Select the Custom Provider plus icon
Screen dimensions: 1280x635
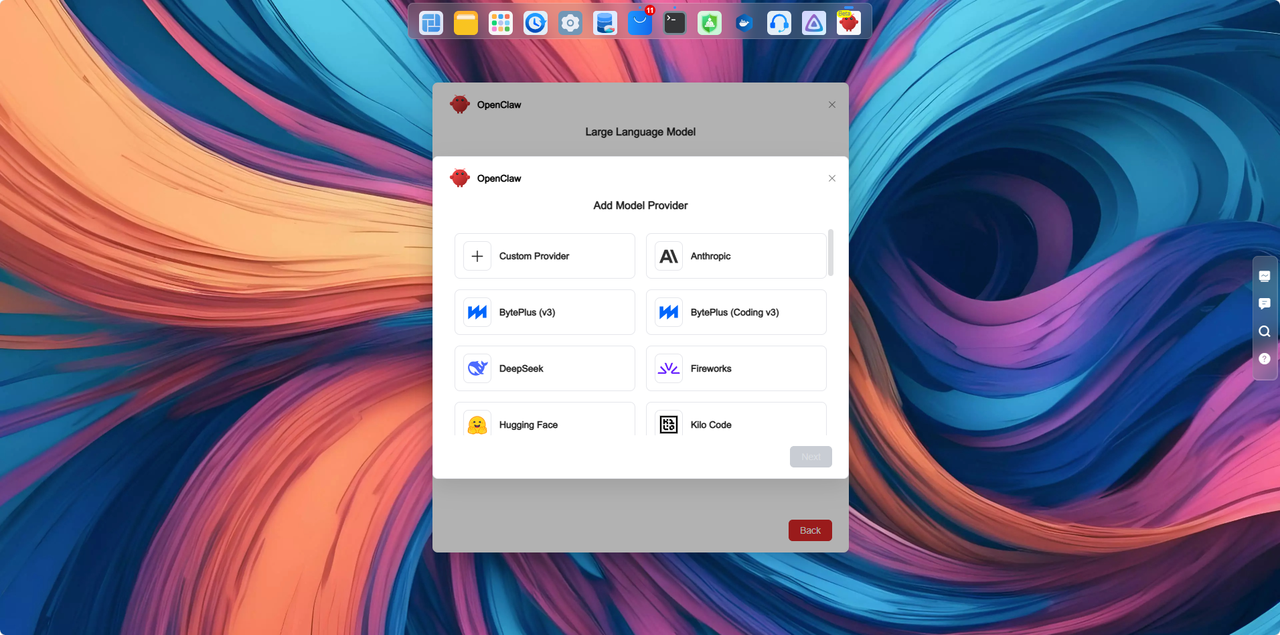pos(477,256)
